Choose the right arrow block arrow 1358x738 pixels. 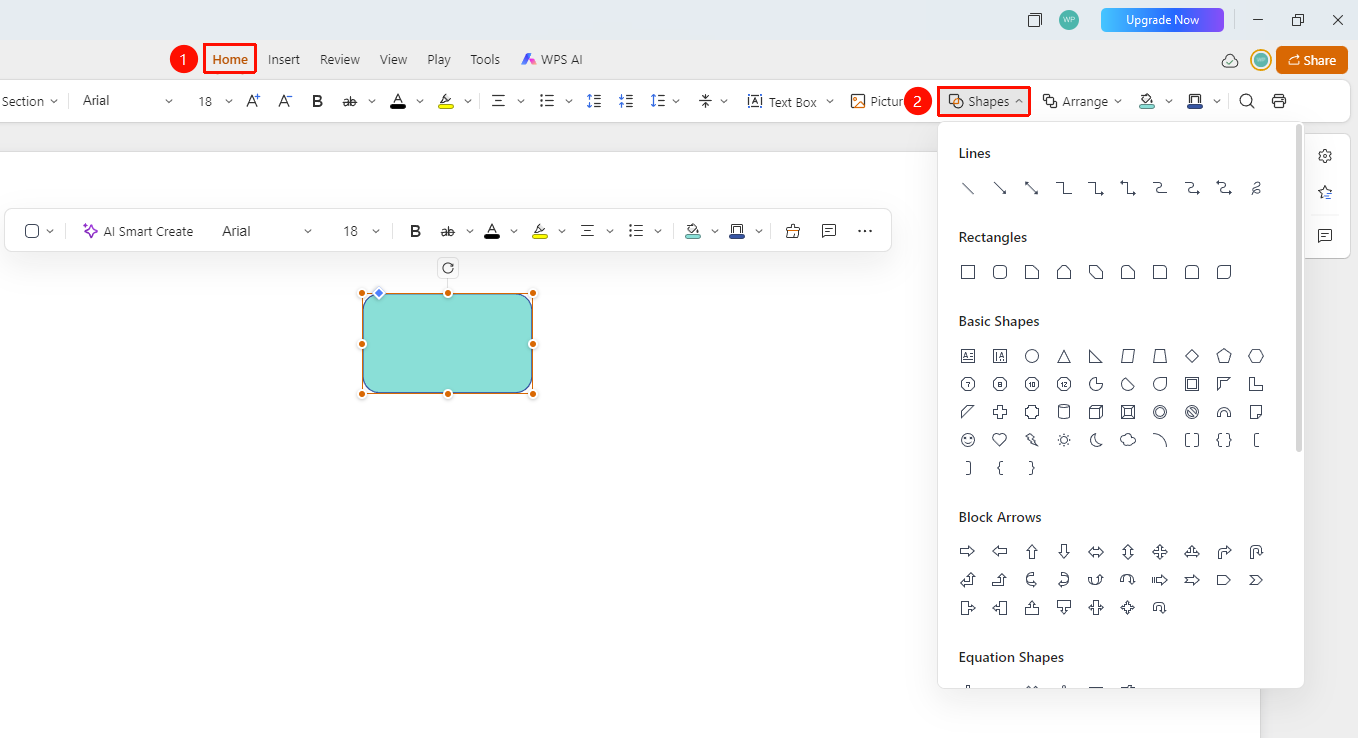[967, 552]
